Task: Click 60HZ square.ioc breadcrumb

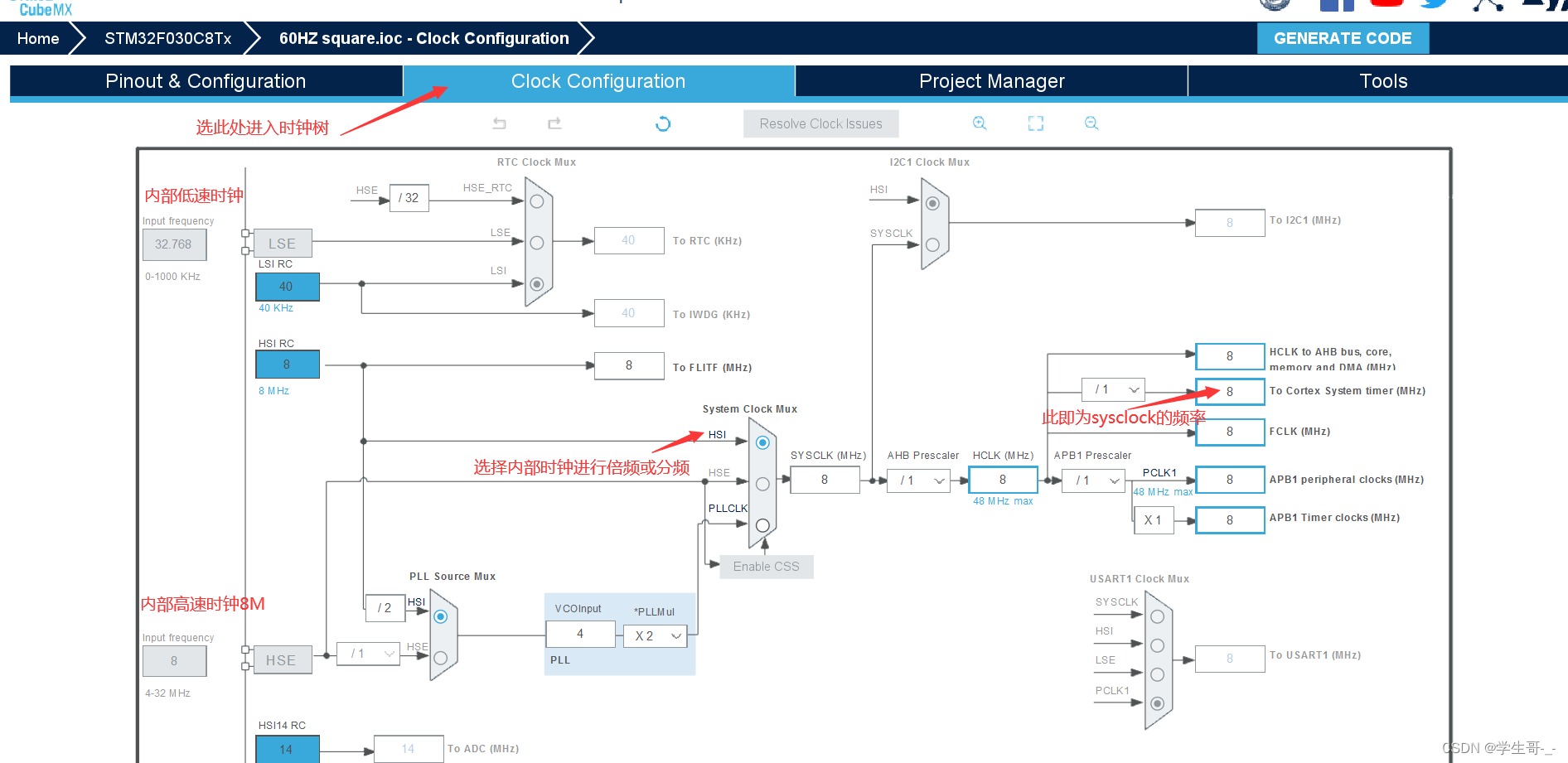Action: pos(424,38)
